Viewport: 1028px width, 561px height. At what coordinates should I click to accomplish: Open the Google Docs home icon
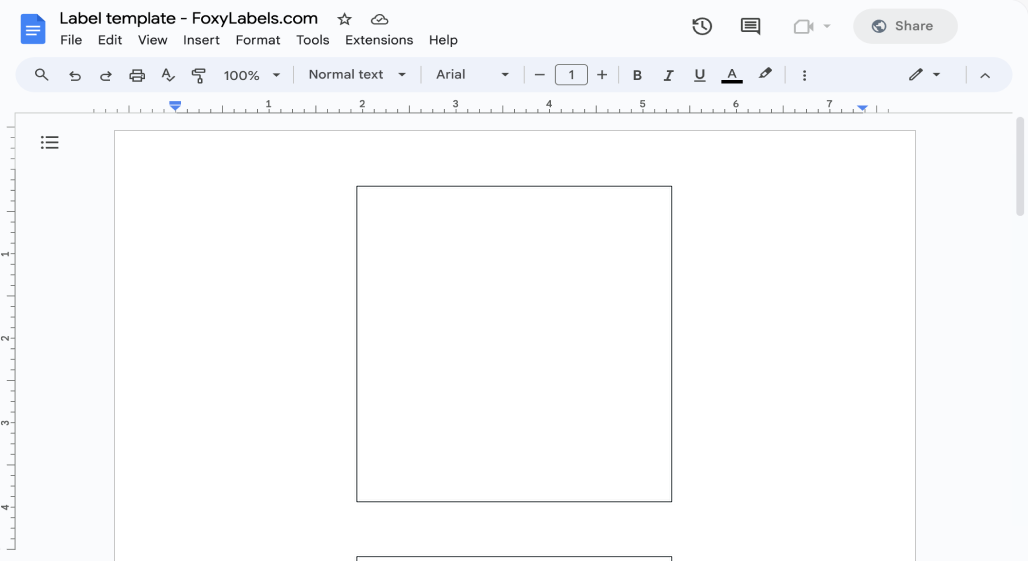[33, 29]
